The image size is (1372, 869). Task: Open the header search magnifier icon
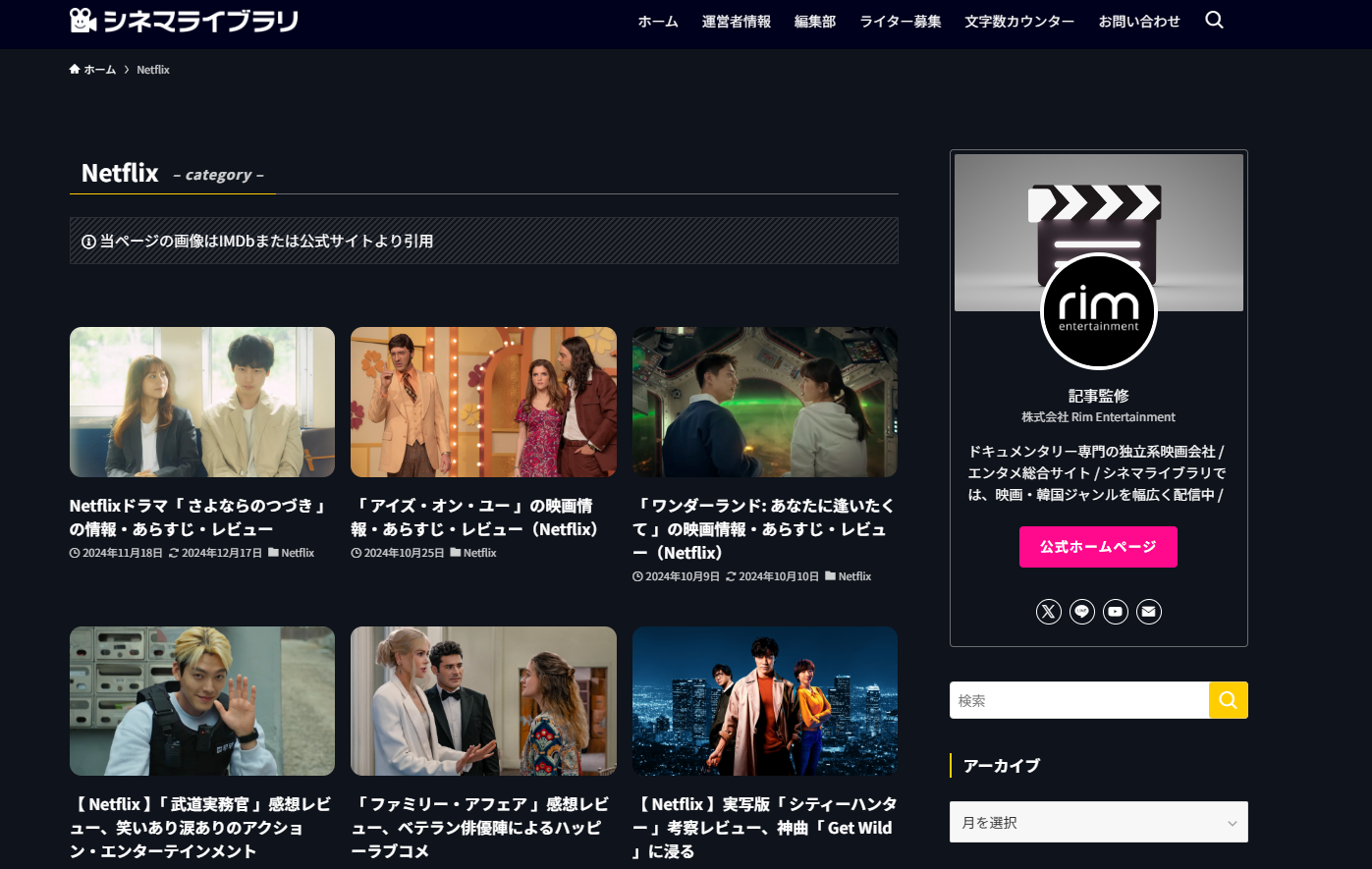(1214, 21)
